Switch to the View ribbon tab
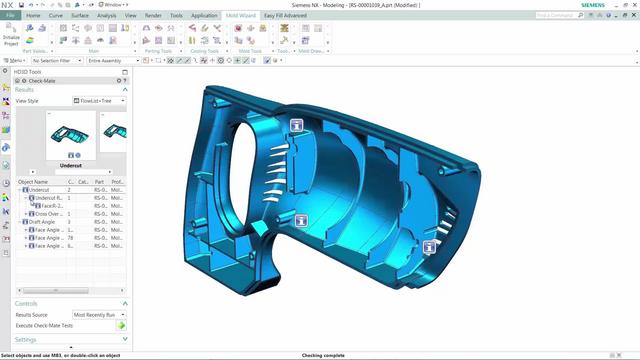 coord(131,16)
